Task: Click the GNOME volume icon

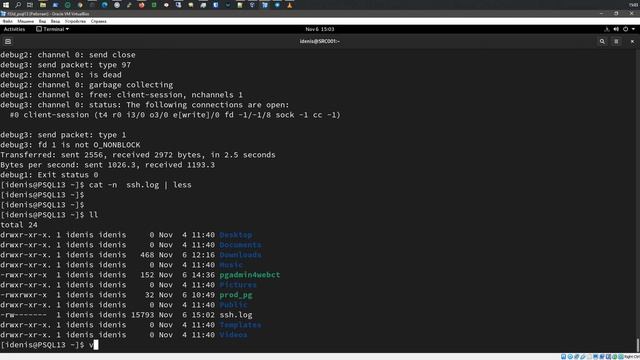Action: 616,29
